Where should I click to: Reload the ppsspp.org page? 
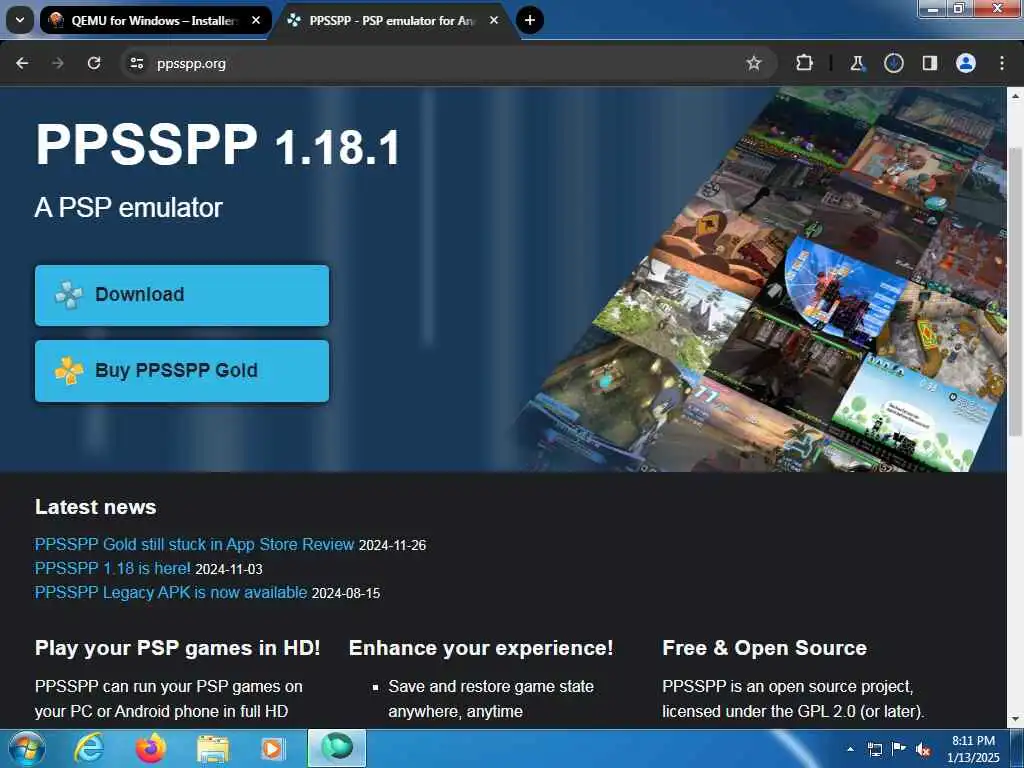[x=94, y=63]
